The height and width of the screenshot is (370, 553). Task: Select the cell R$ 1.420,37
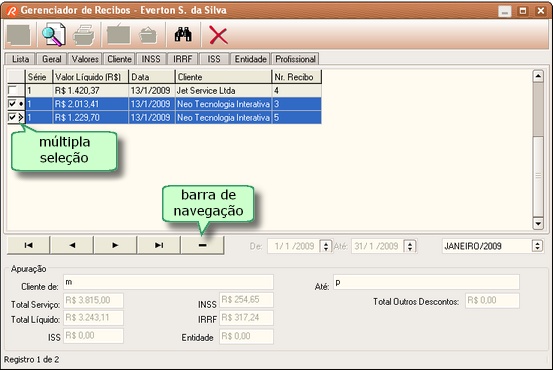[x=90, y=90]
